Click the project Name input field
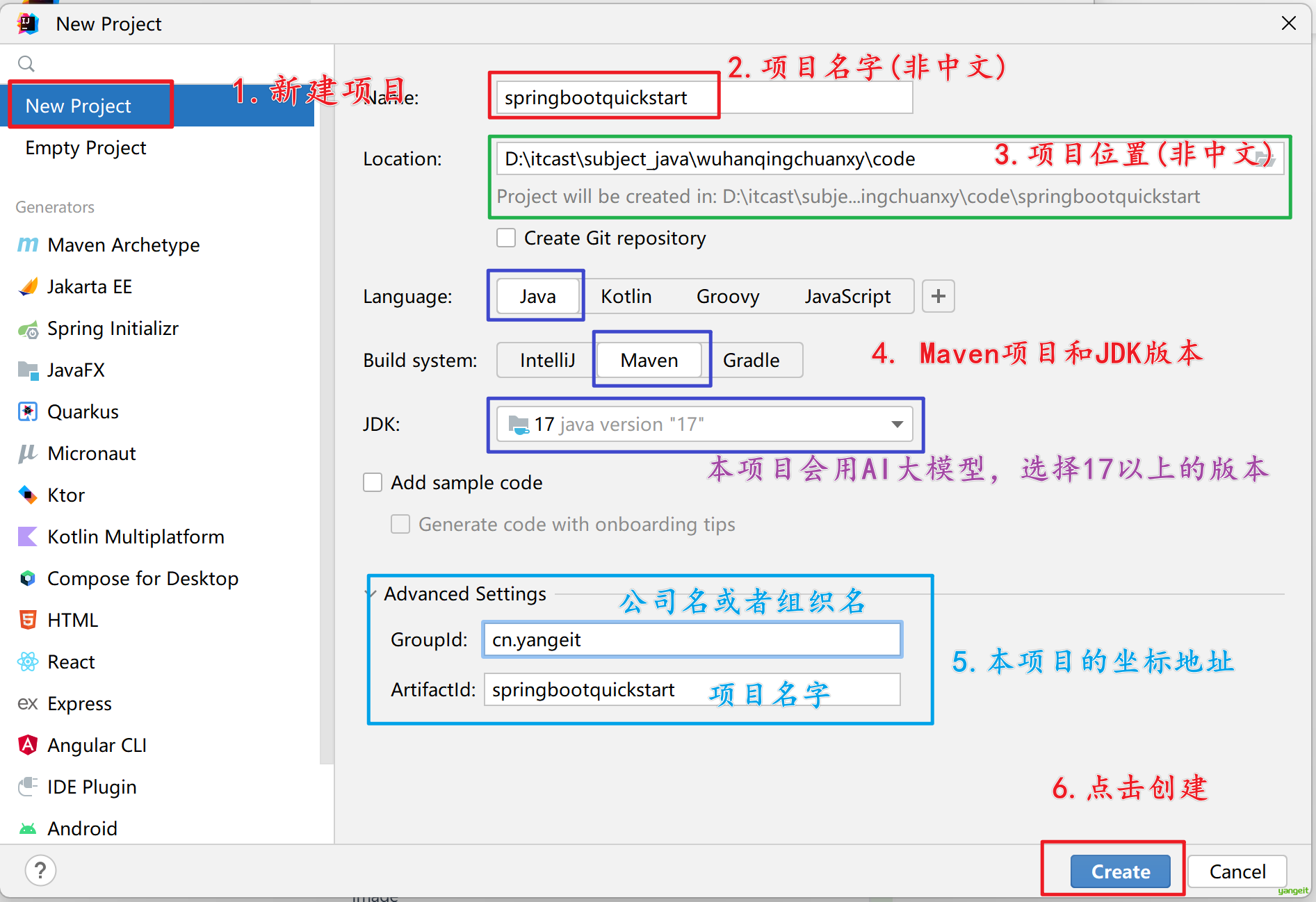The height and width of the screenshot is (902, 1316). pos(704,98)
